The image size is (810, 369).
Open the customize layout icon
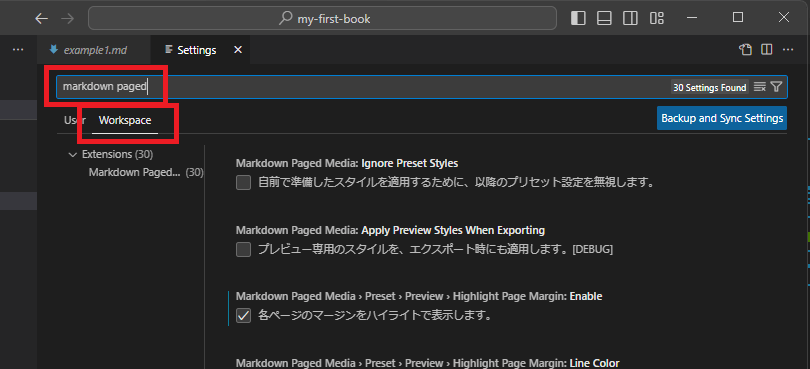657,19
